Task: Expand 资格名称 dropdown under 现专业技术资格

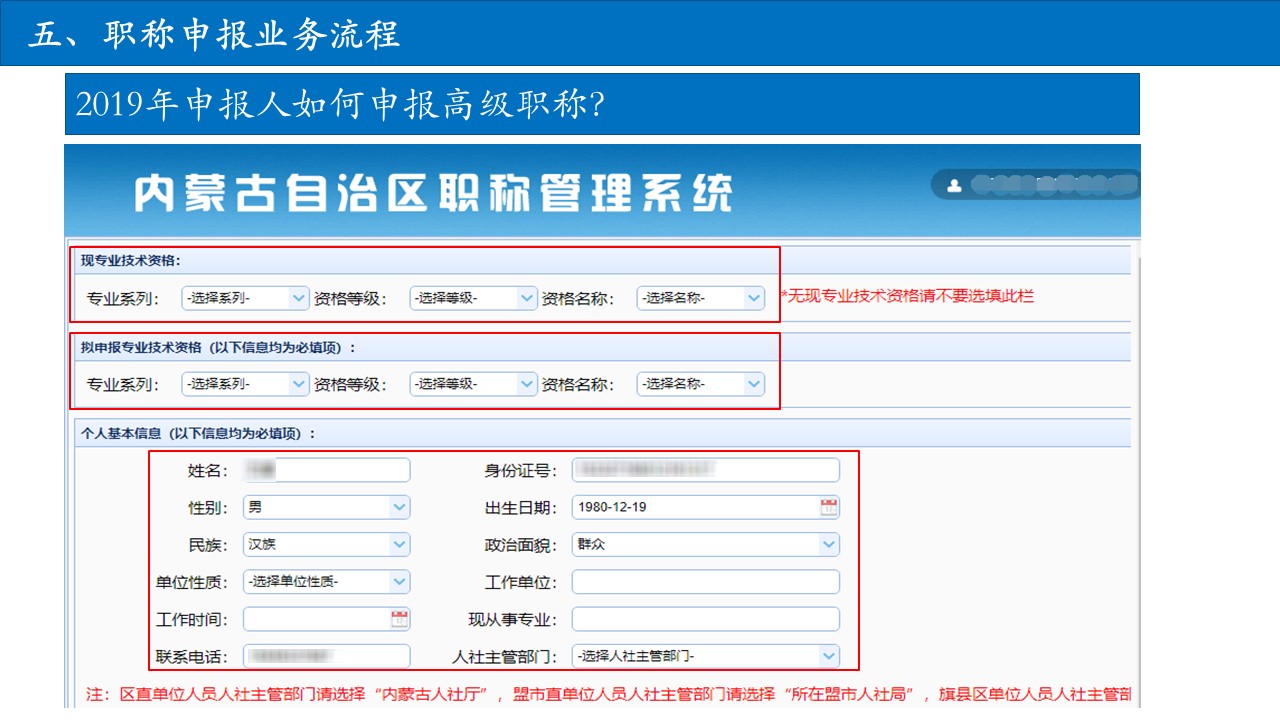Action: click(x=700, y=297)
